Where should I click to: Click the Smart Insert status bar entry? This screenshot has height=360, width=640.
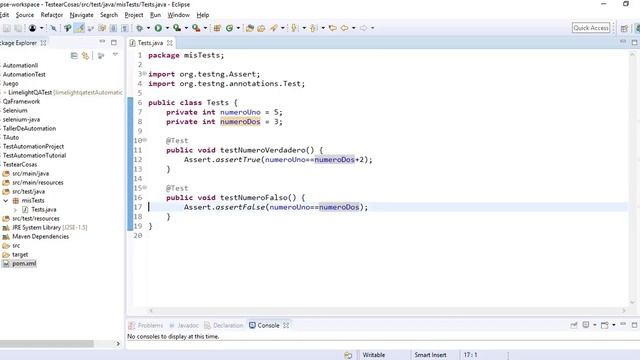430,355
